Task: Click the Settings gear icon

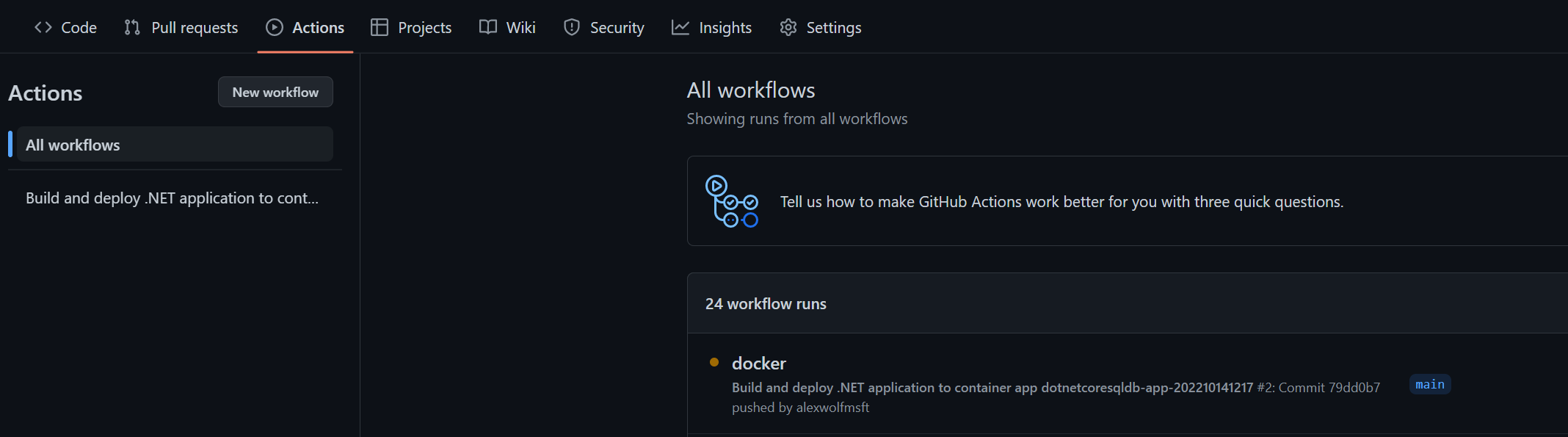Action: (788, 27)
